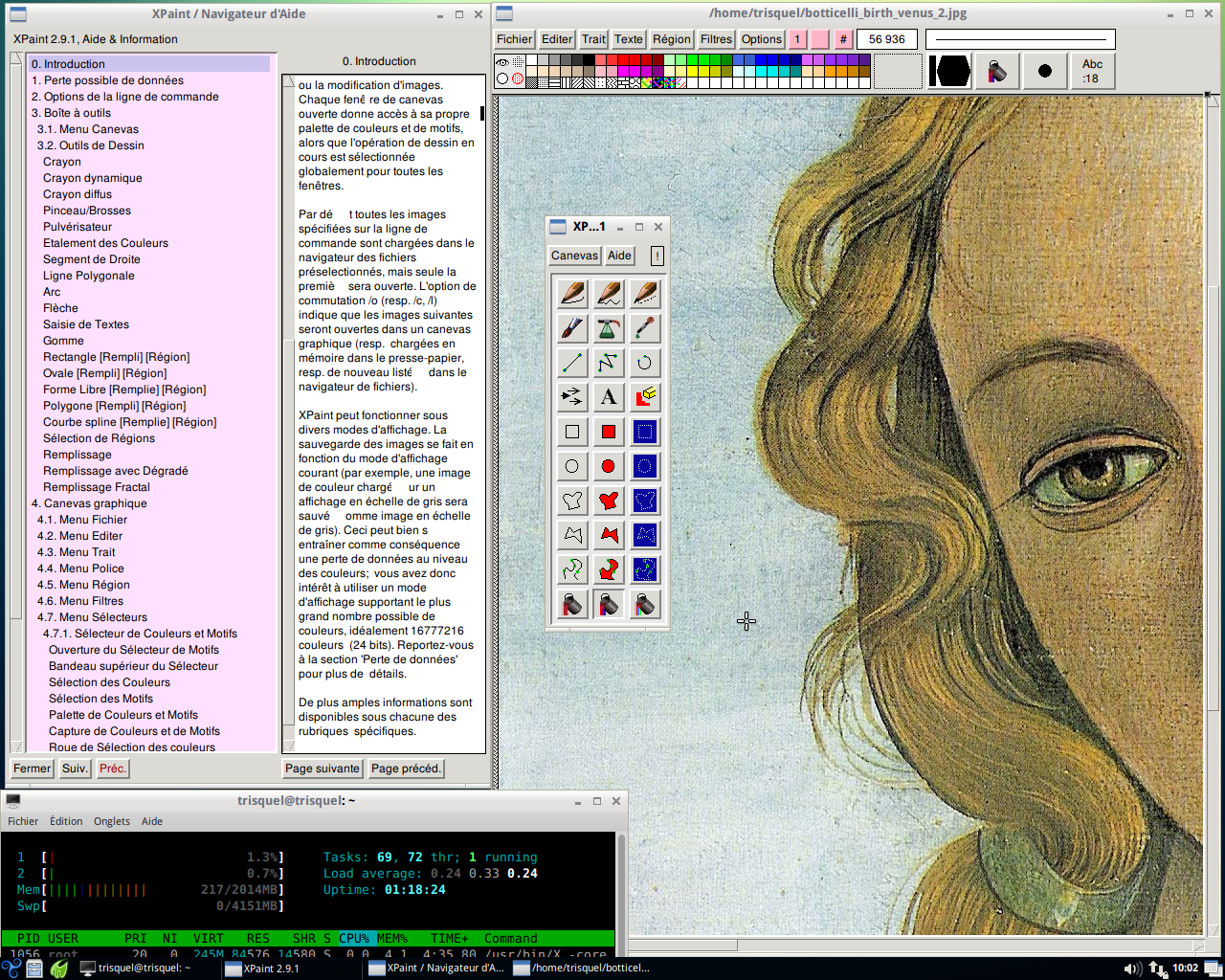Toggle the dotted grid icon beside the eye
This screenshot has width=1225, height=980.
click(x=518, y=62)
